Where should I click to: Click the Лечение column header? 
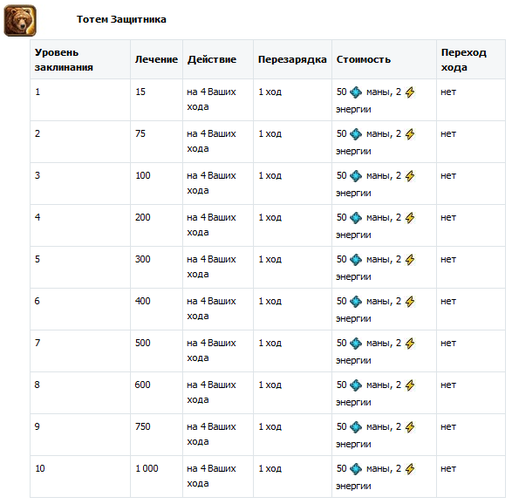click(156, 59)
